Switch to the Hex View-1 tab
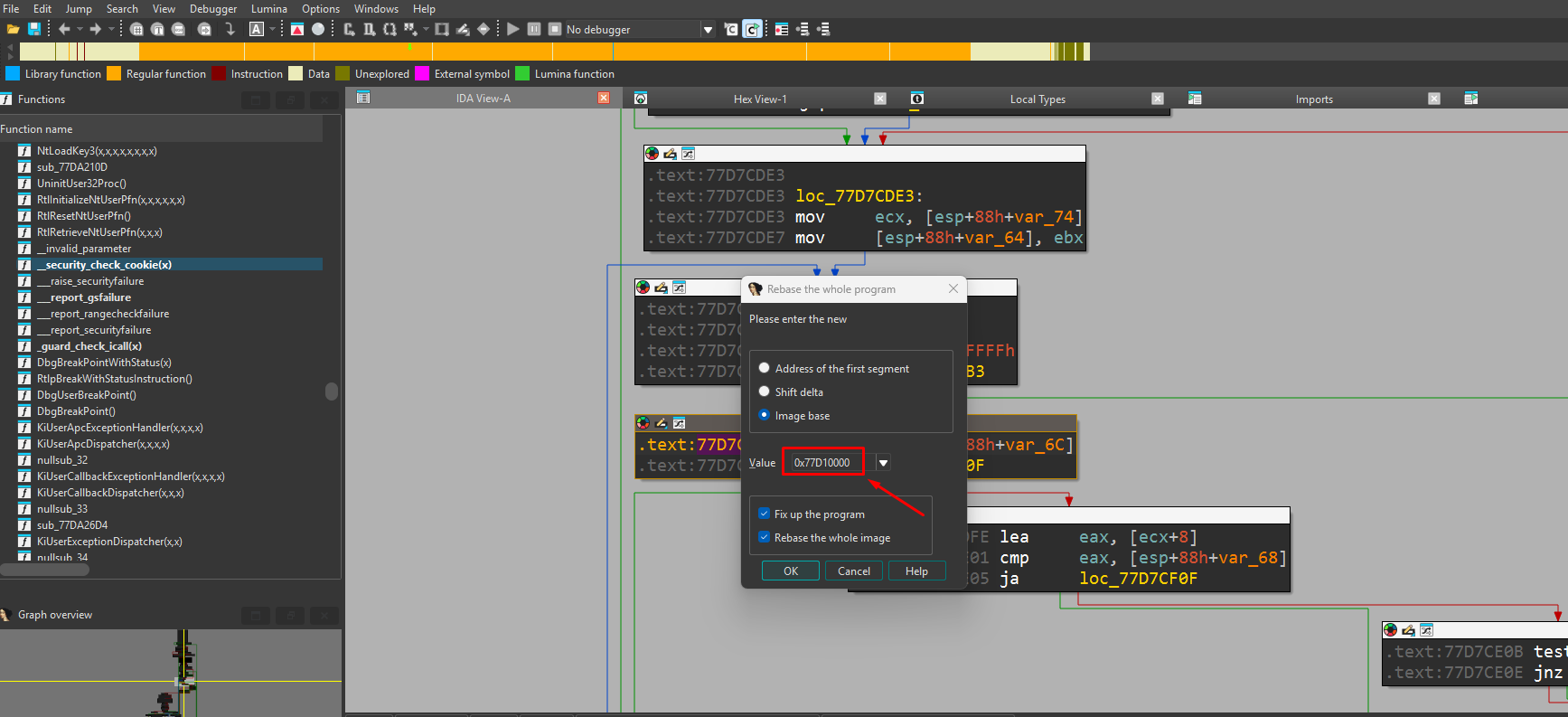Screen dimensions: 1568x717 click(x=760, y=99)
